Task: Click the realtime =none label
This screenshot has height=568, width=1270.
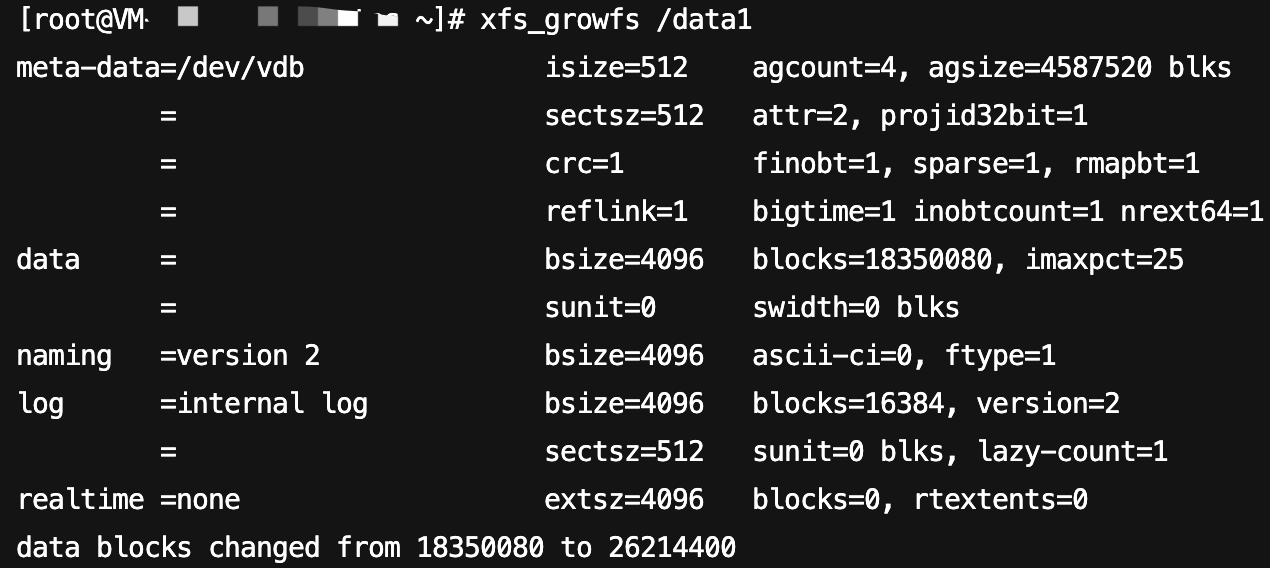Action: point(128,500)
